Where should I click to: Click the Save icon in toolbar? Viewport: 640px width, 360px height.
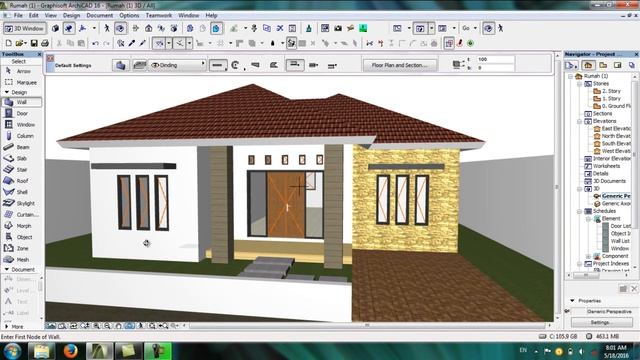point(34,43)
